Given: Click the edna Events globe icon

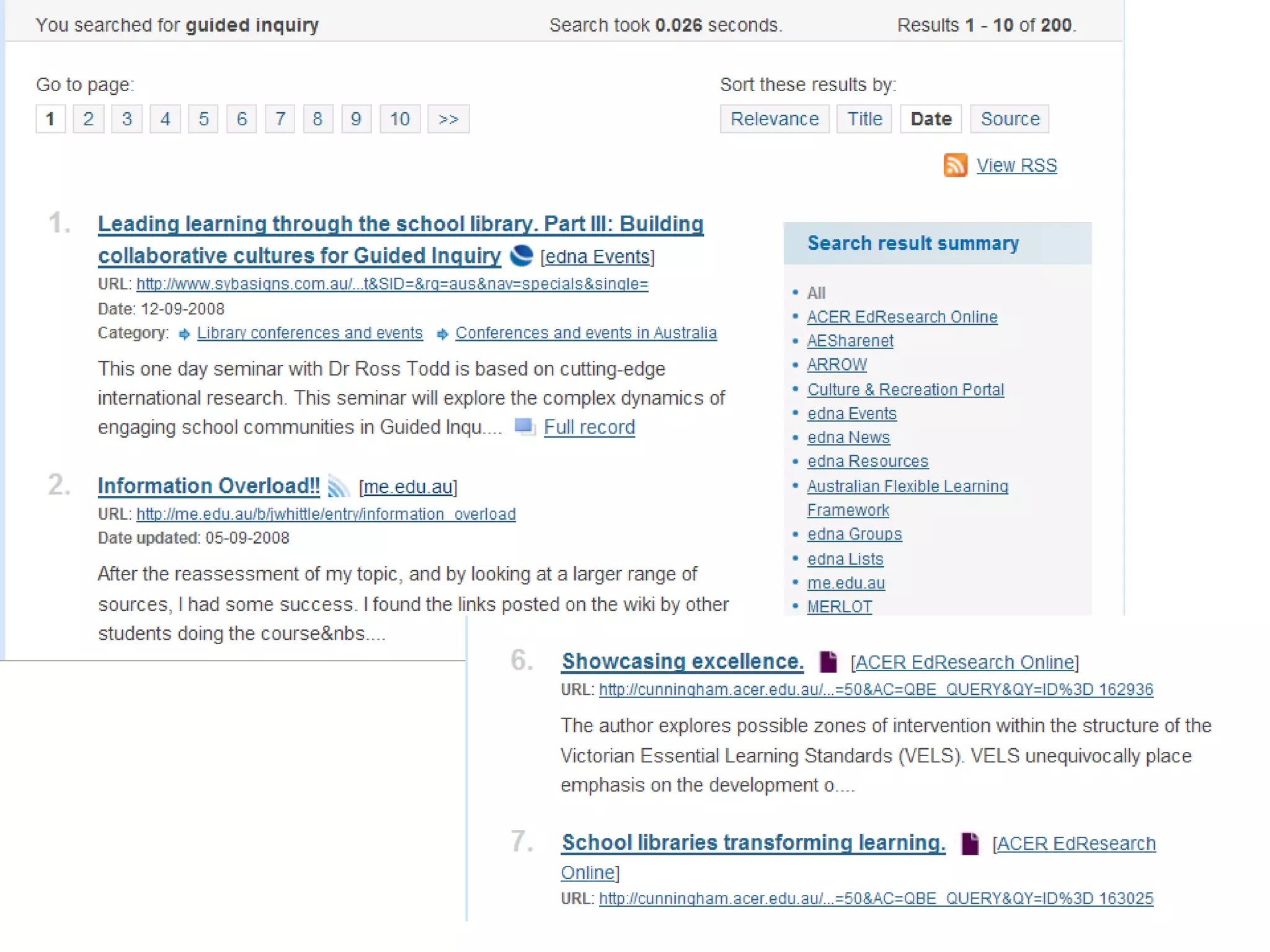Looking at the screenshot, I should pyautogui.click(x=521, y=255).
